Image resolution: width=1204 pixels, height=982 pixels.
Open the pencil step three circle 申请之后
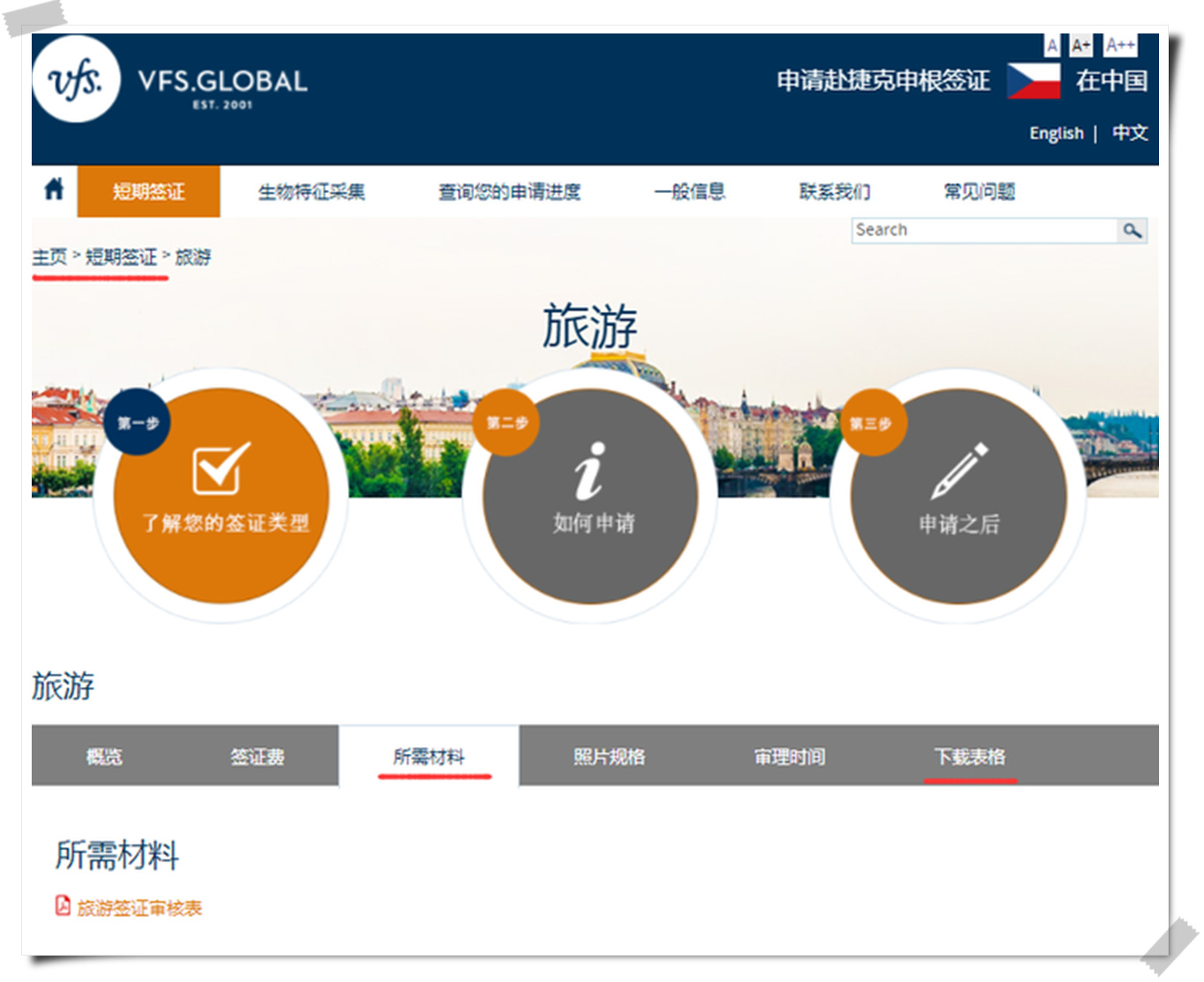tap(958, 496)
